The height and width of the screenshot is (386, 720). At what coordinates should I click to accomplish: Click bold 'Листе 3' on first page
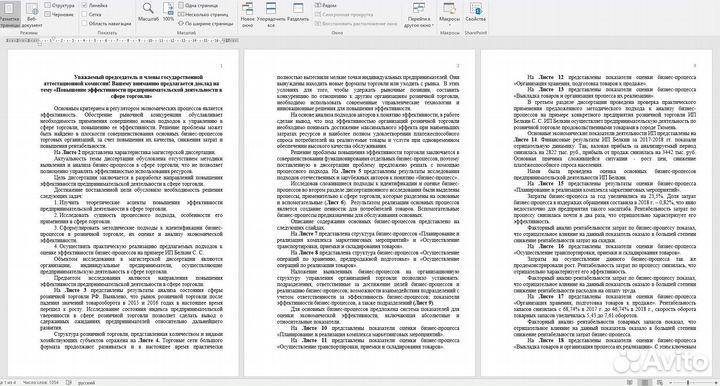click(76, 291)
